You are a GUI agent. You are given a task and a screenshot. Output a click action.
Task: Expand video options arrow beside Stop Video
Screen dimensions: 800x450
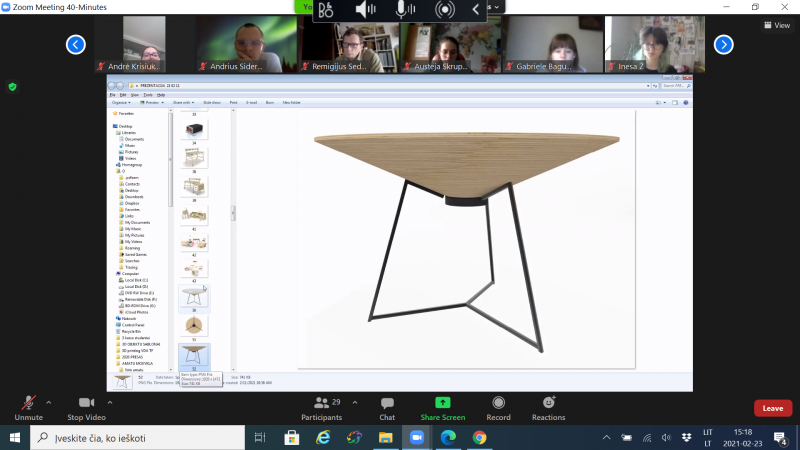110,403
